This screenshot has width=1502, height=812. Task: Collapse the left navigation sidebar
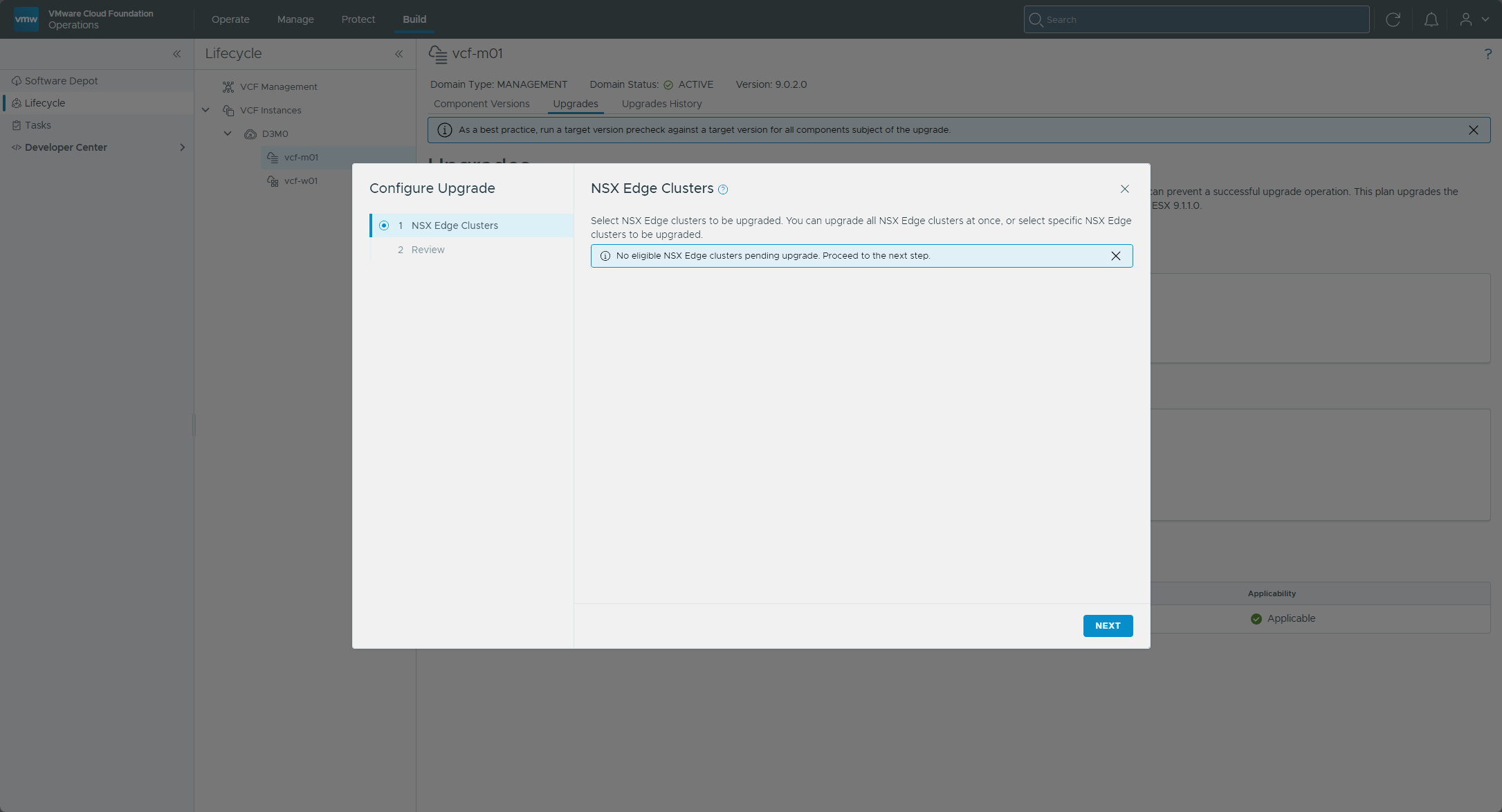[x=177, y=54]
